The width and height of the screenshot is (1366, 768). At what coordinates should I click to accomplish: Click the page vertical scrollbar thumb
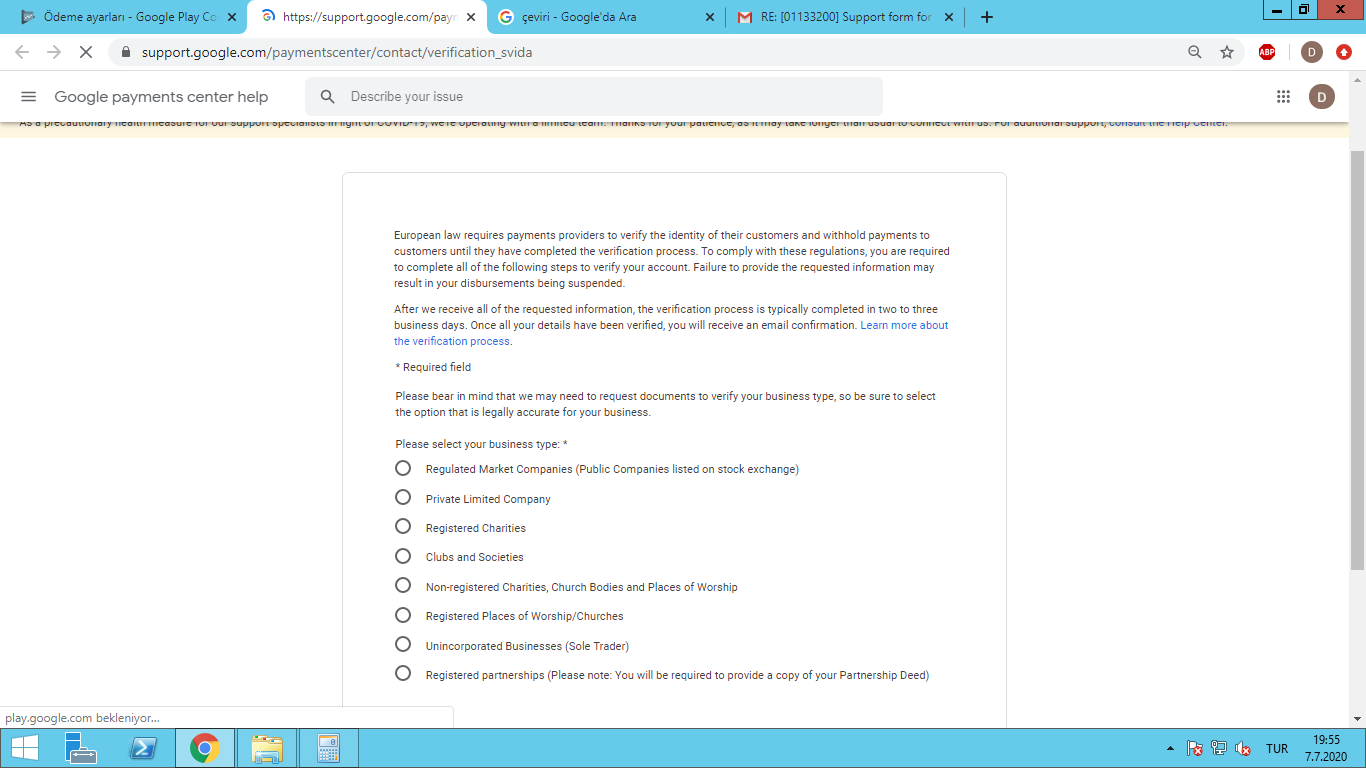pos(1357,360)
